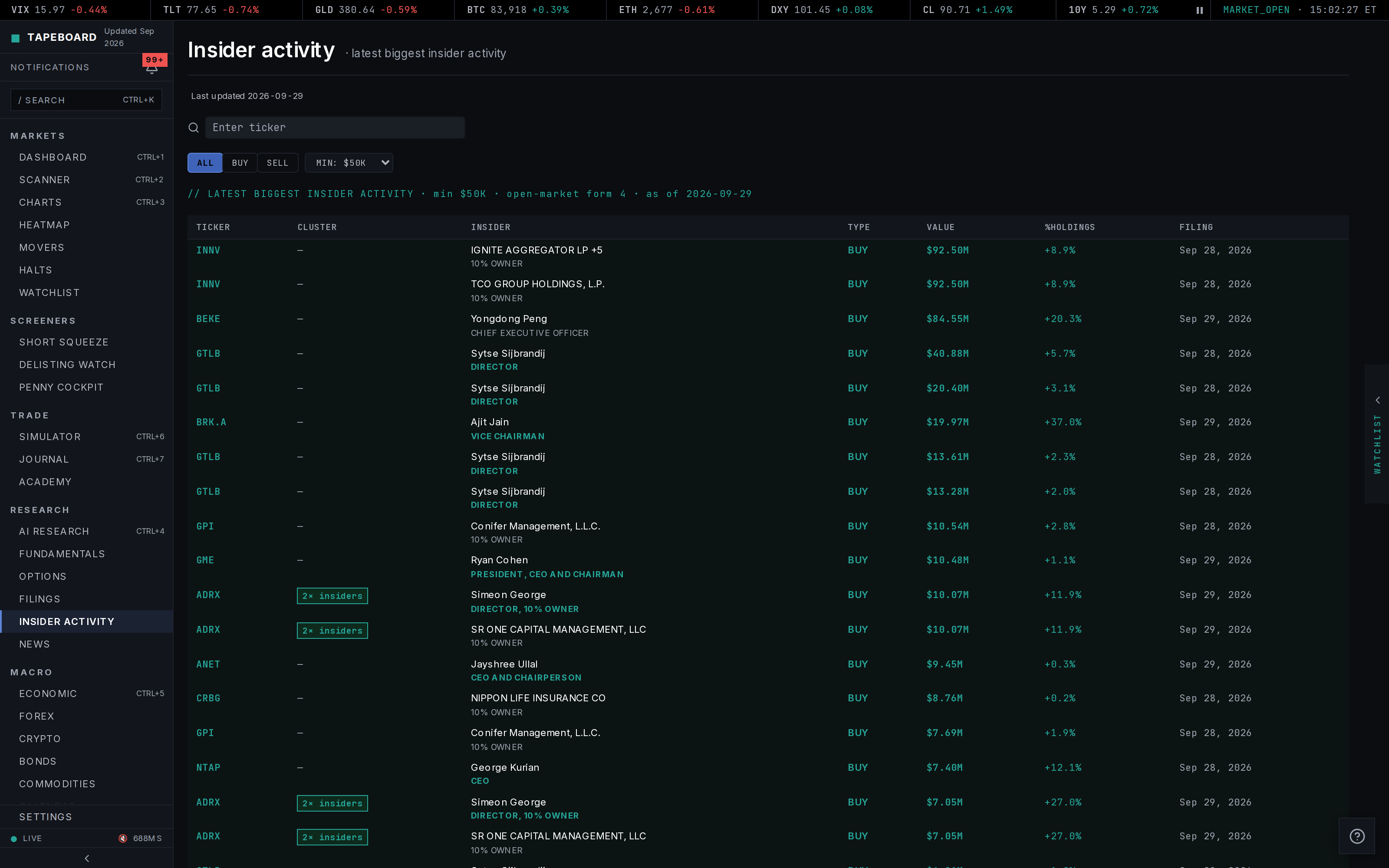Image resolution: width=1389 pixels, height=868 pixels.
Task: Click the 99+ notification badge
Action: [x=155, y=60]
